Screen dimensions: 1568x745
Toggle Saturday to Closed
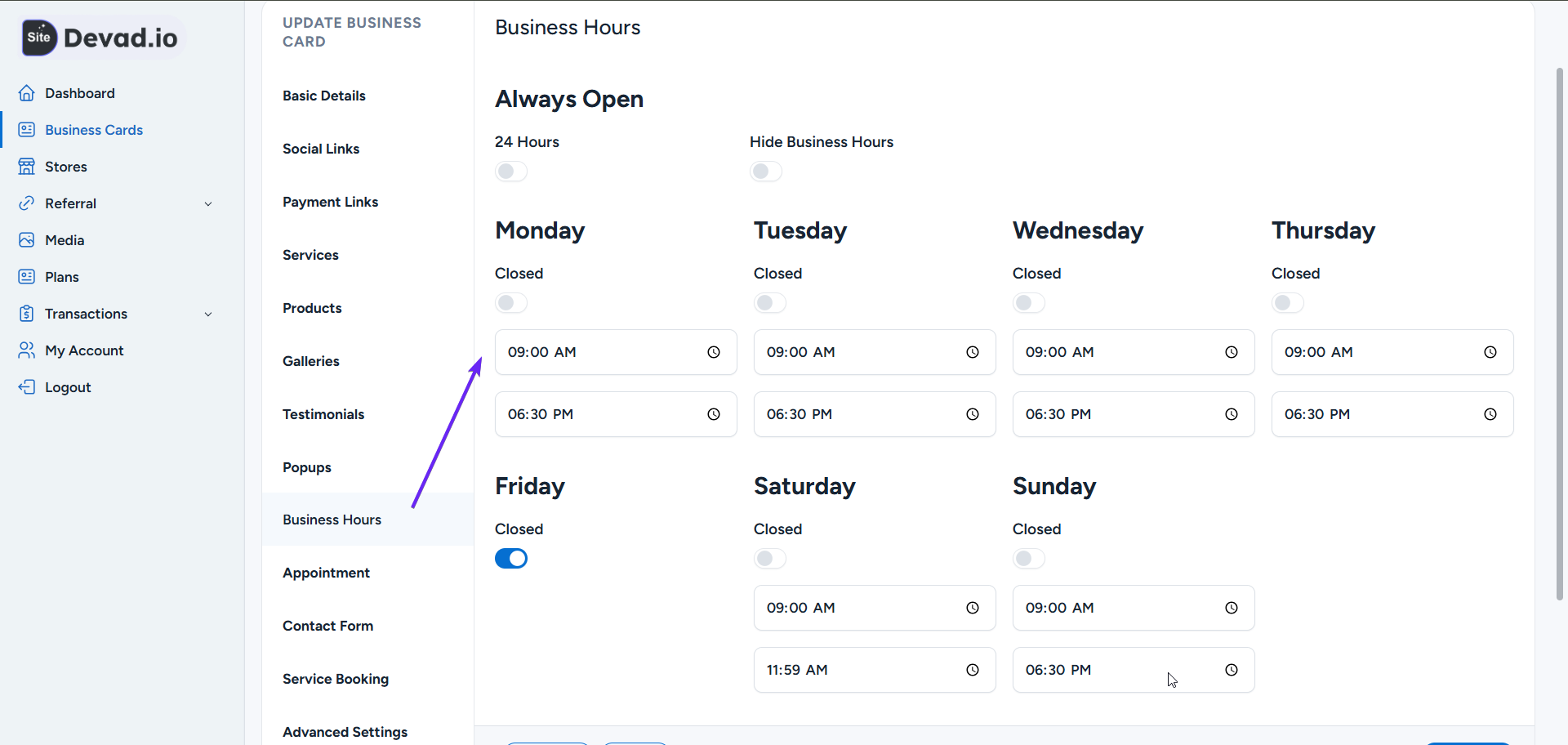click(769, 559)
